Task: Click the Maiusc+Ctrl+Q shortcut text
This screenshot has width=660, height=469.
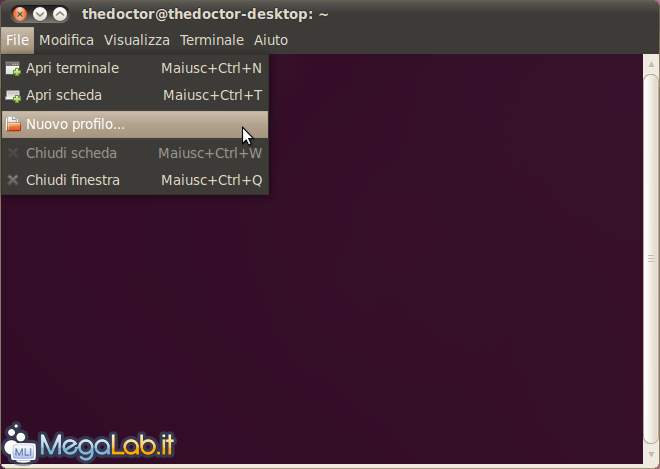Action: point(212,180)
